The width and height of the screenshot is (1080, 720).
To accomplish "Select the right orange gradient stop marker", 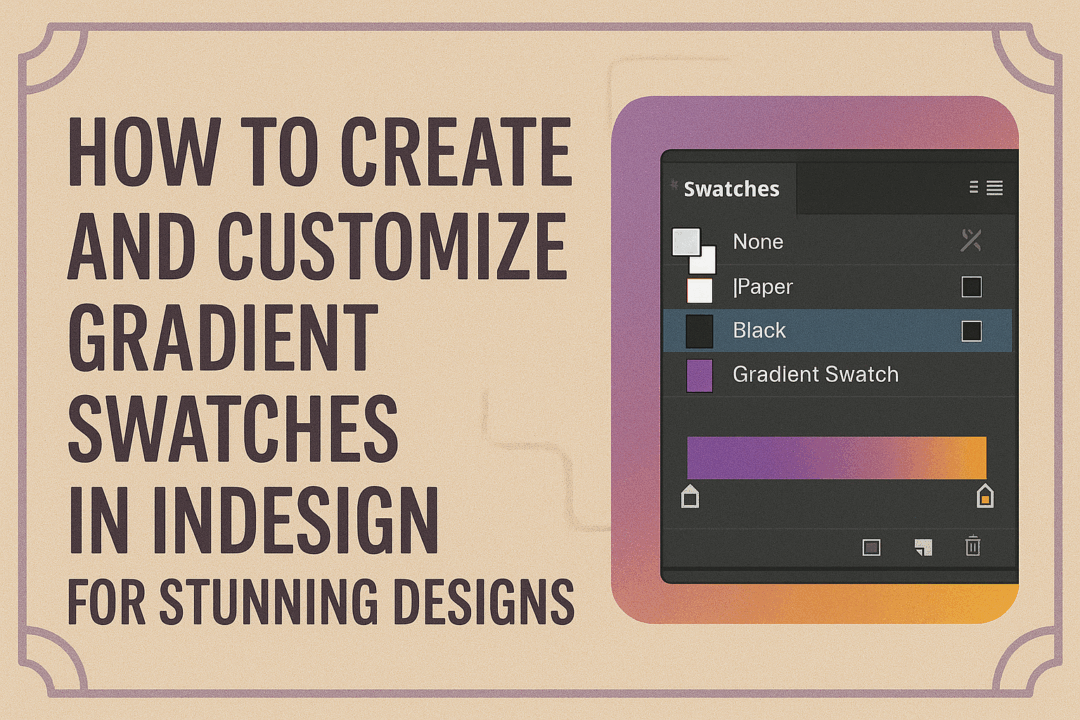I will coord(985,494).
